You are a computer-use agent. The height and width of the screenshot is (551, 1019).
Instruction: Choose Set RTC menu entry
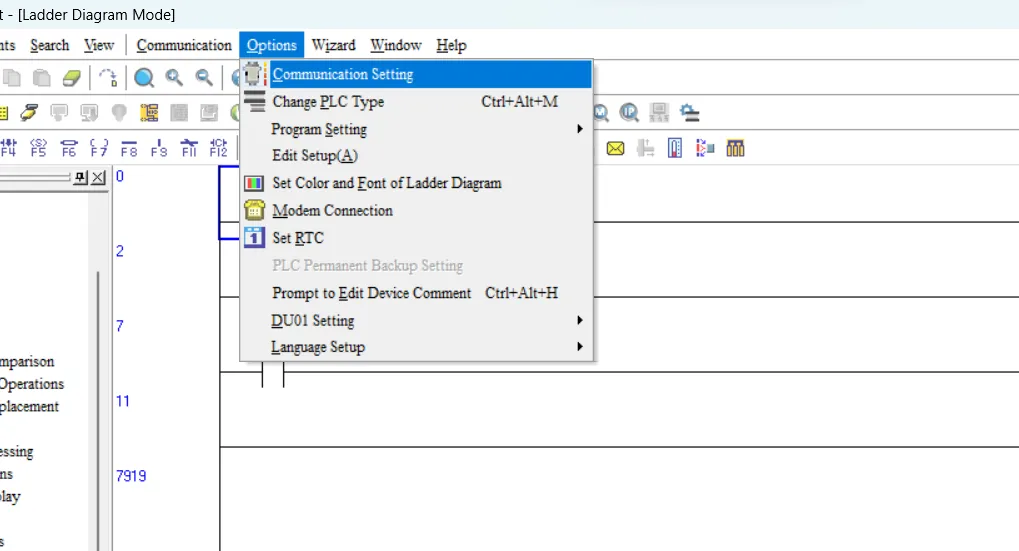pyautogui.click(x=416, y=238)
